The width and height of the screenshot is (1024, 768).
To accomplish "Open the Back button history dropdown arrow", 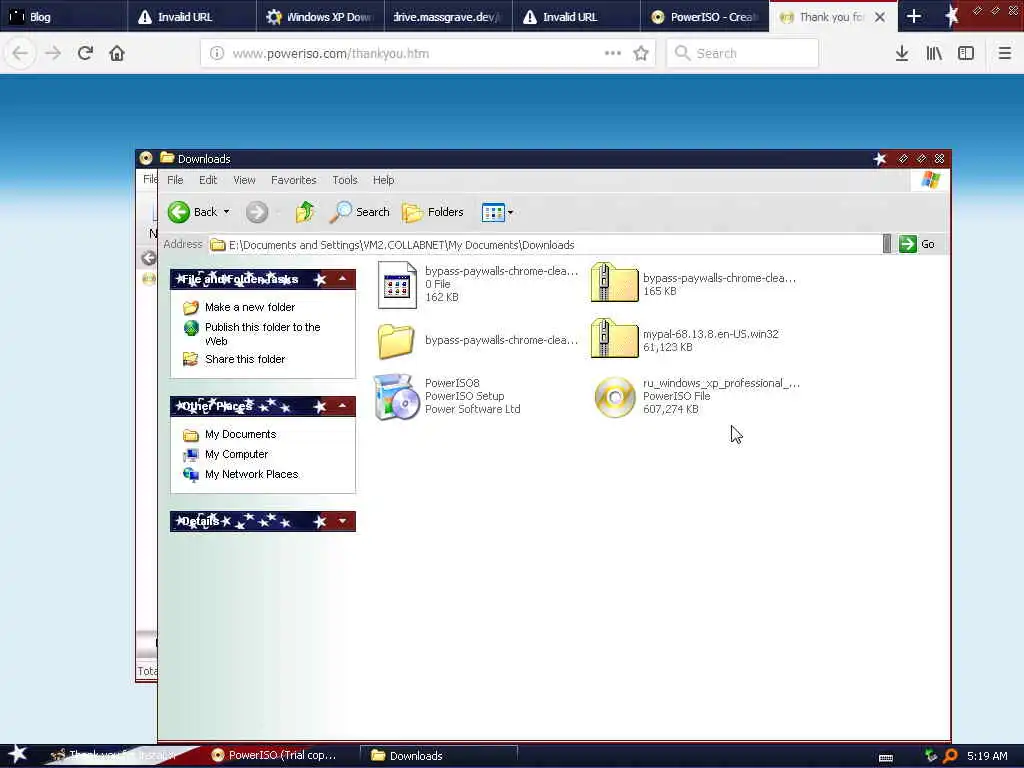I will click(x=227, y=212).
